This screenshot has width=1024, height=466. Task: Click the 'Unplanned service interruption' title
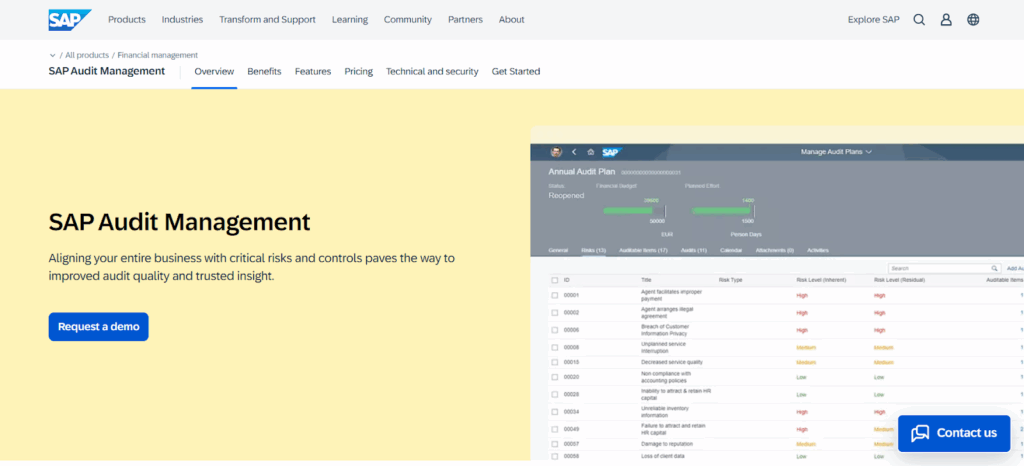pyautogui.click(x=663, y=347)
